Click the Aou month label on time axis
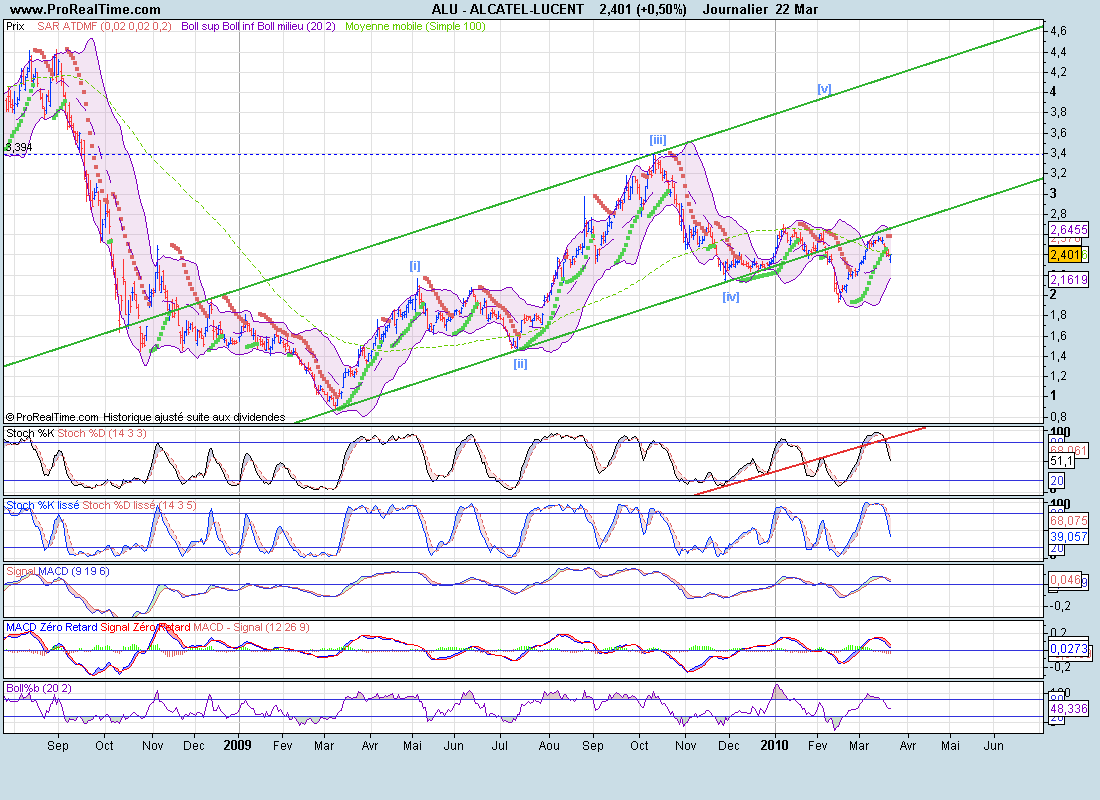The image size is (1100, 800). pyautogui.click(x=549, y=745)
